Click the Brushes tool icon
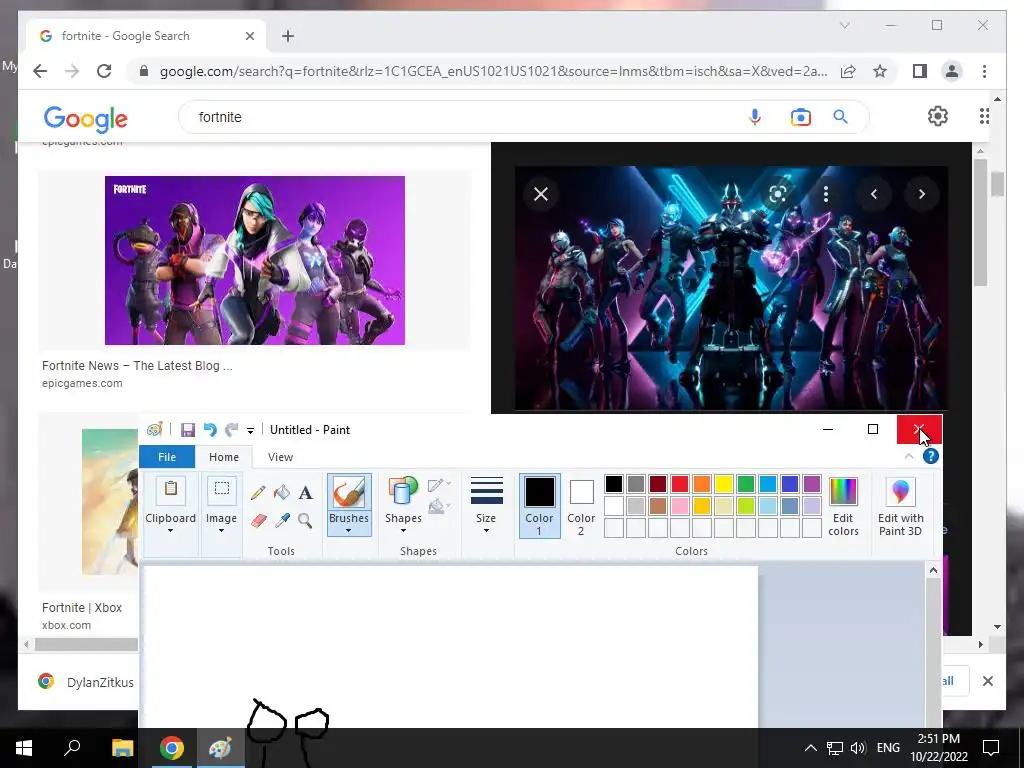 click(x=349, y=492)
